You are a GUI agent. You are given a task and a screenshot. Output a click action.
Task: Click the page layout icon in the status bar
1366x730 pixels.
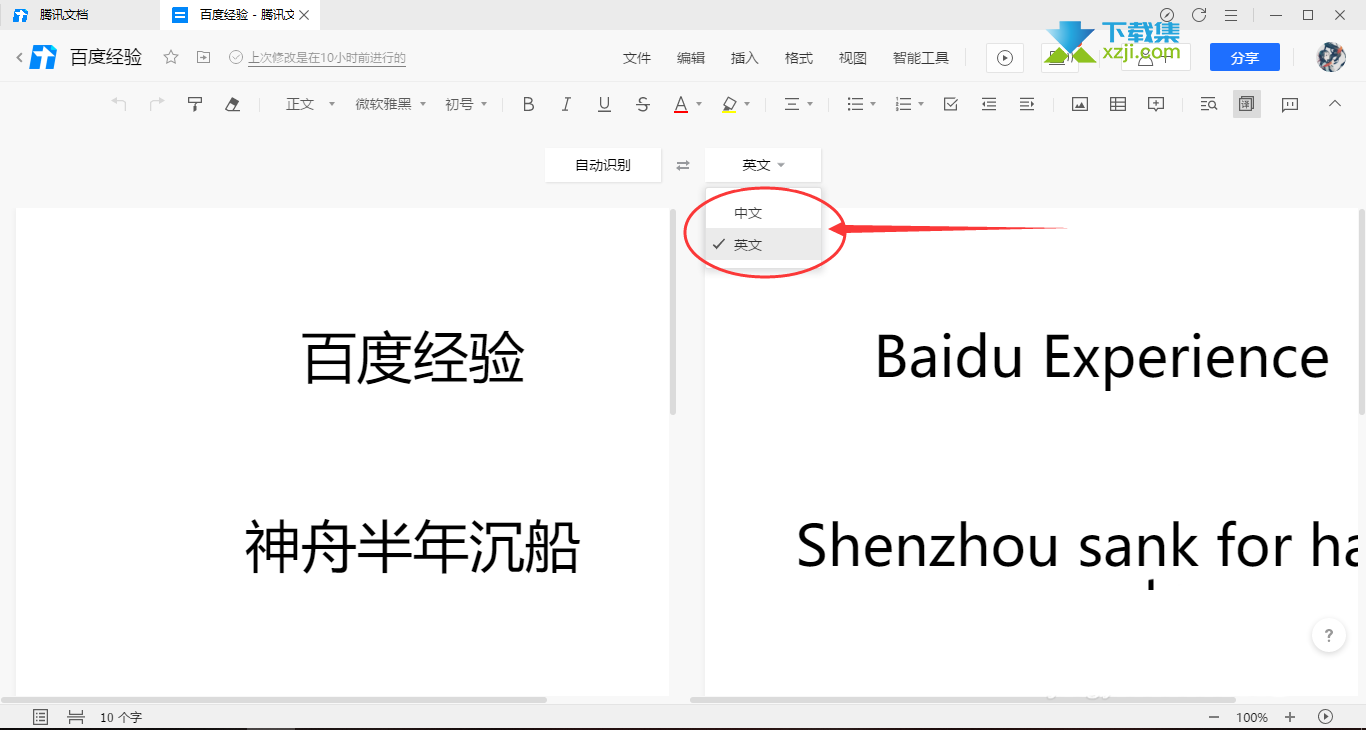(75, 717)
